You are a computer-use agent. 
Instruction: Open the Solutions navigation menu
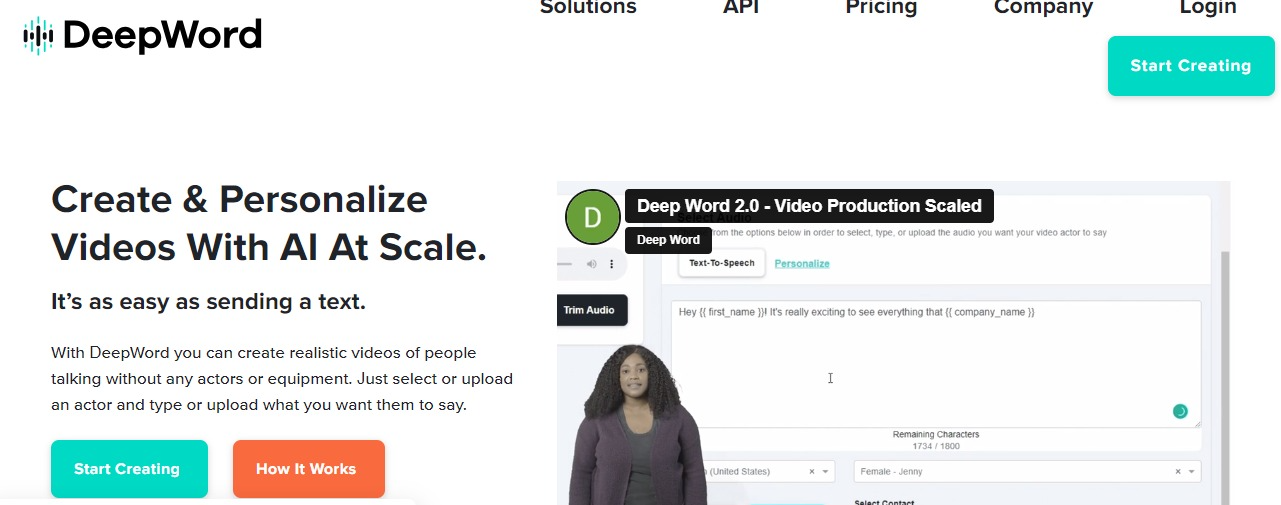point(588,8)
